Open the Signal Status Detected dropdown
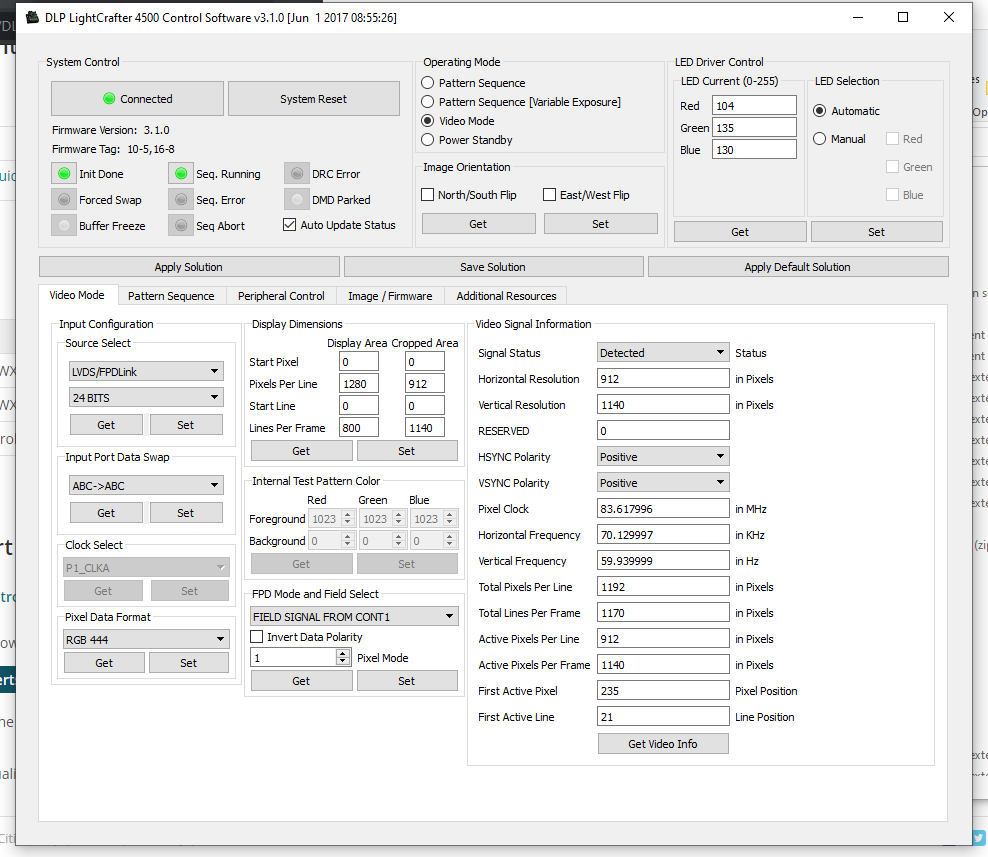Viewport: 988px width, 857px height. point(663,353)
